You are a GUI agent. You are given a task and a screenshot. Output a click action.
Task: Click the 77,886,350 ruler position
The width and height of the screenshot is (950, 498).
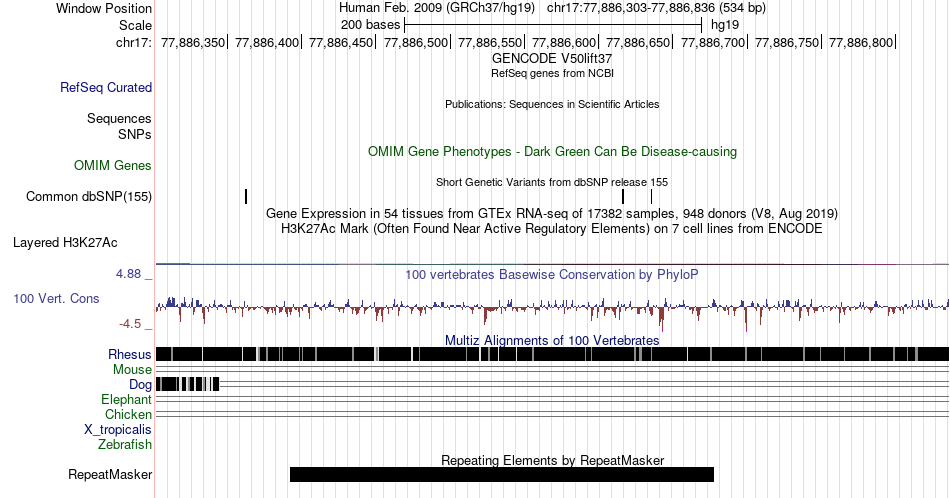click(x=193, y=42)
